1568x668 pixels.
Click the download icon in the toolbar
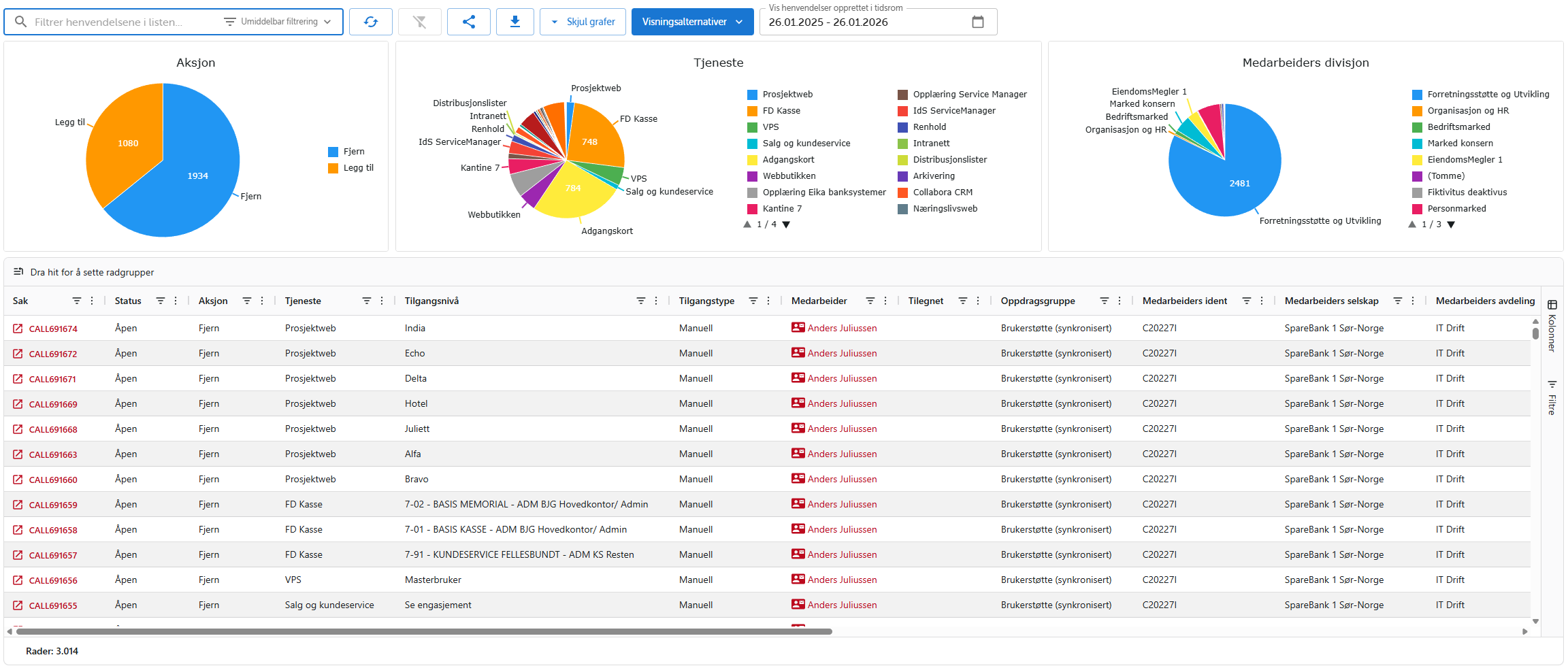pyautogui.click(x=515, y=21)
